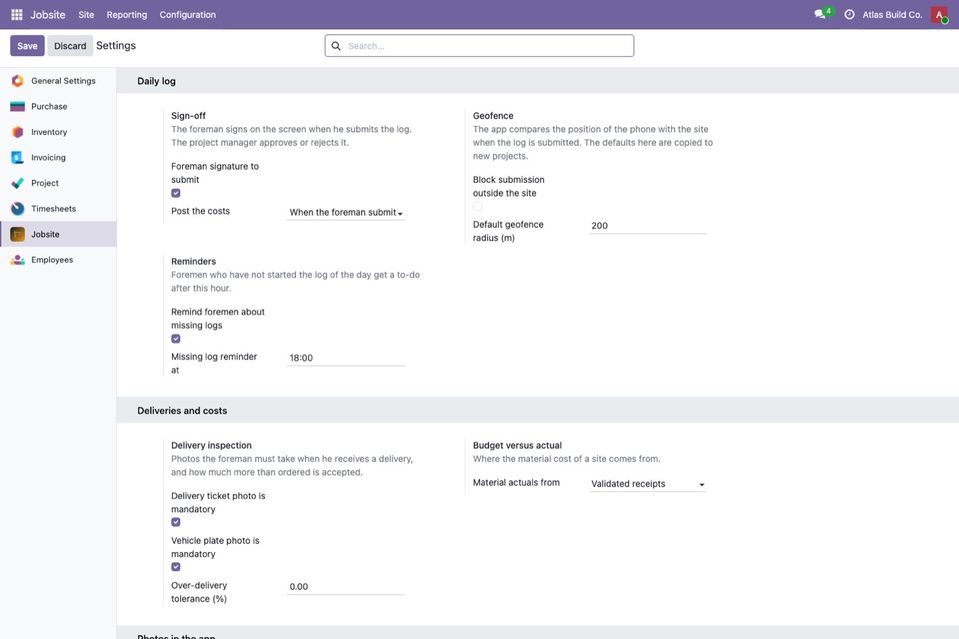Toggle Foreman signature to submit checkbox
The width and height of the screenshot is (959, 639).
[x=176, y=193]
